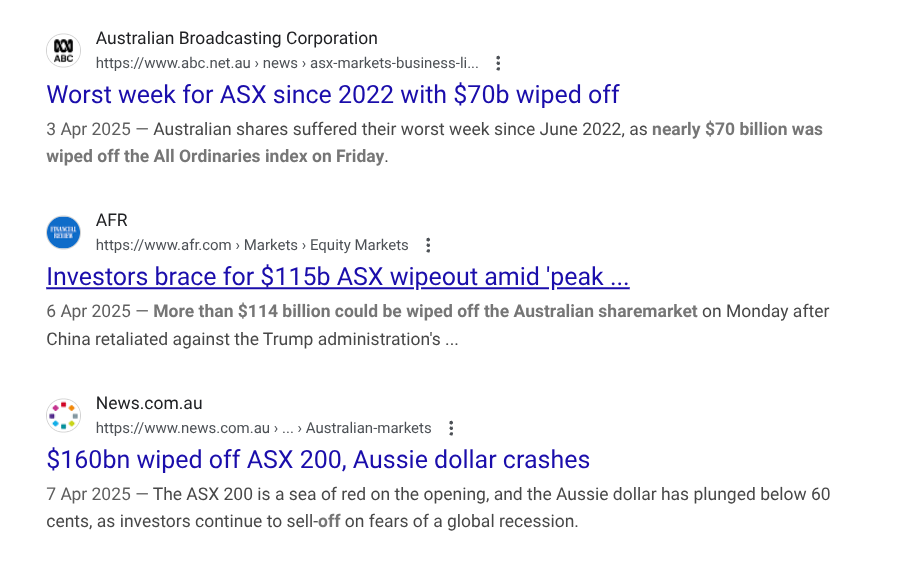Screen dimensions: 903x561
Task: Click the snippet about $70 billion wiped off
Action: (x=434, y=143)
